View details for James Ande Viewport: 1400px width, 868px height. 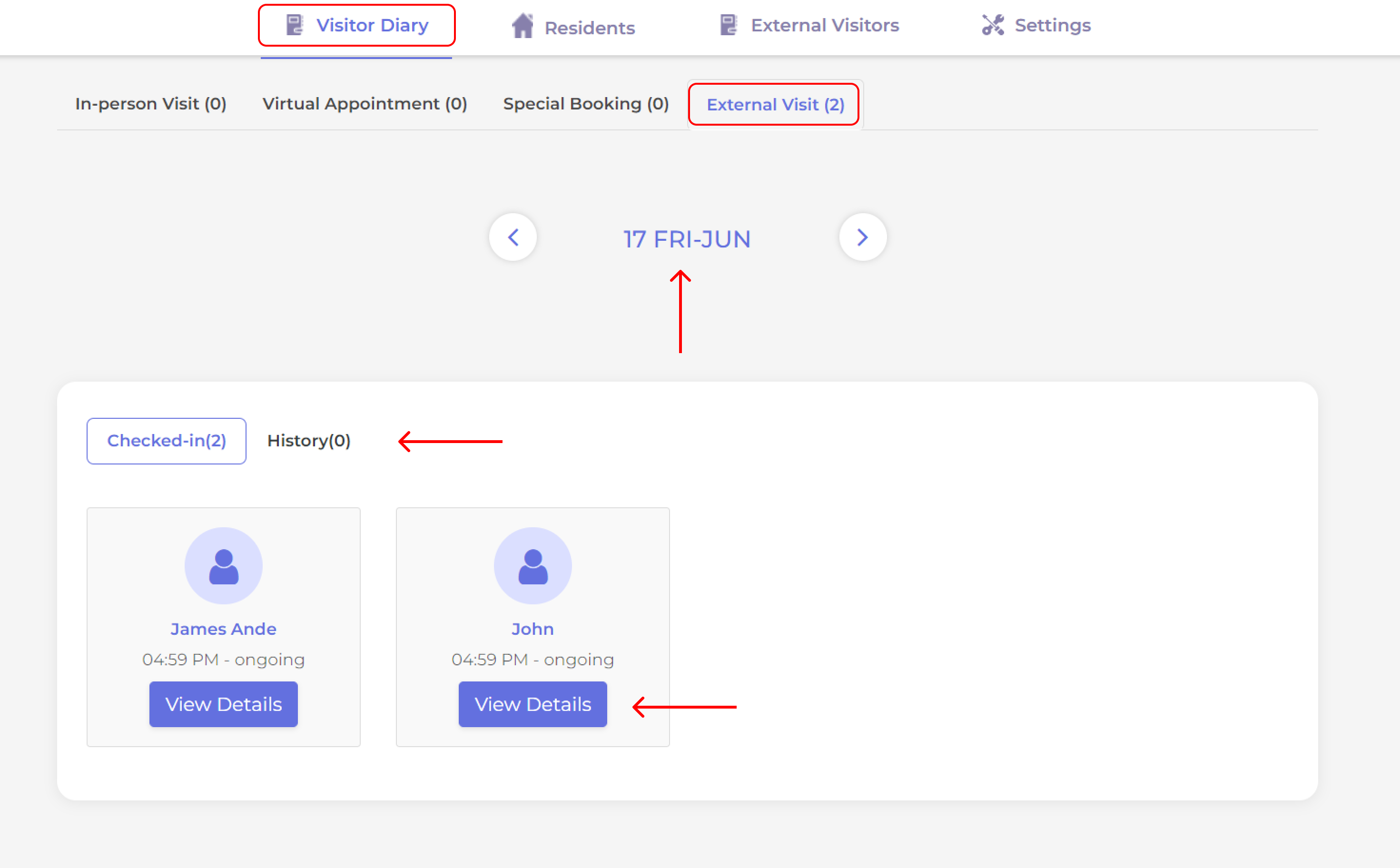pyautogui.click(x=223, y=704)
